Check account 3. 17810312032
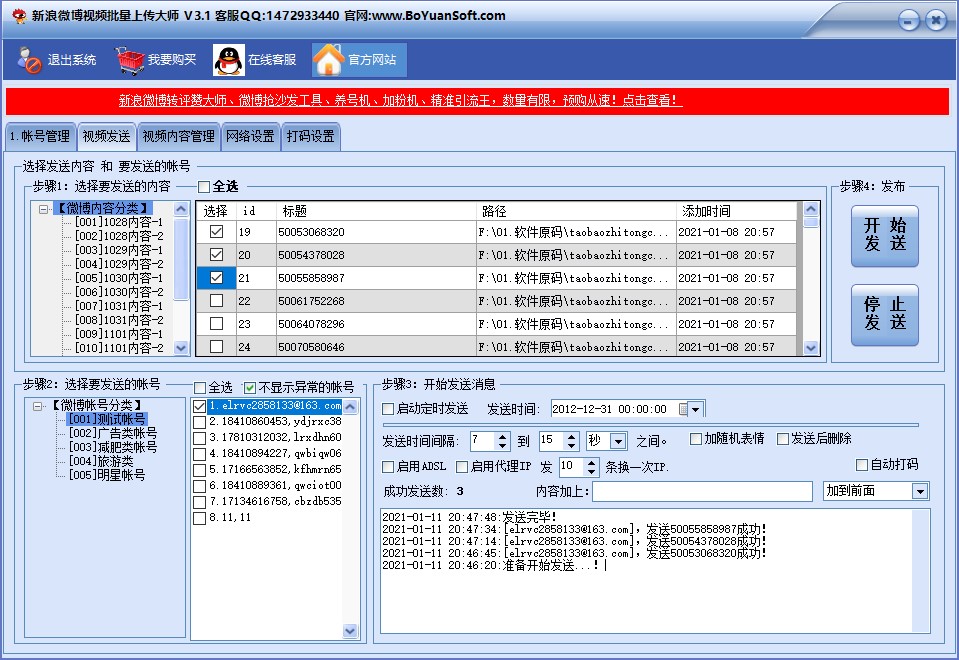This screenshot has width=959, height=660. click(199, 438)
